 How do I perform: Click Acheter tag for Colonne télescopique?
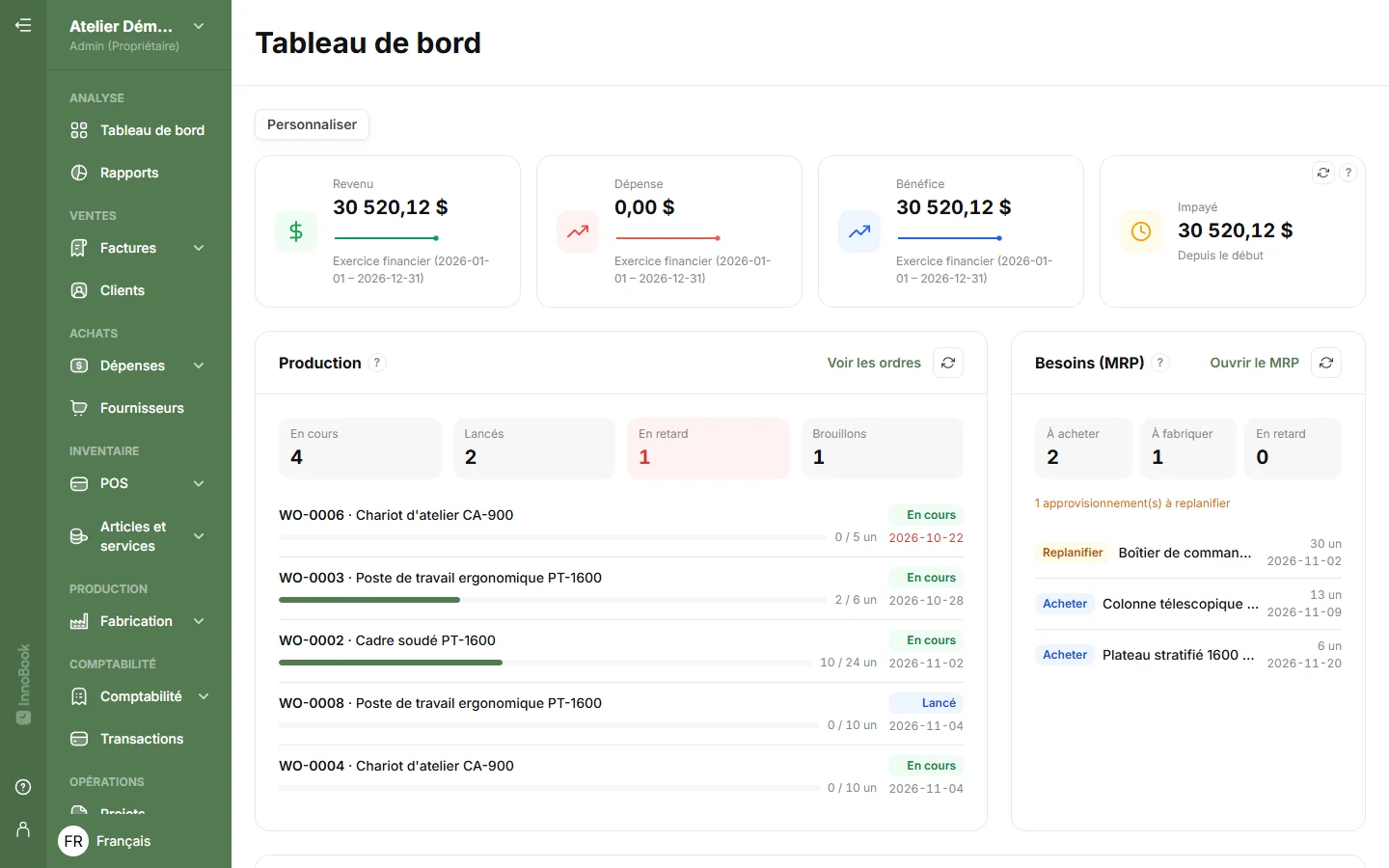pos(1065,604)
